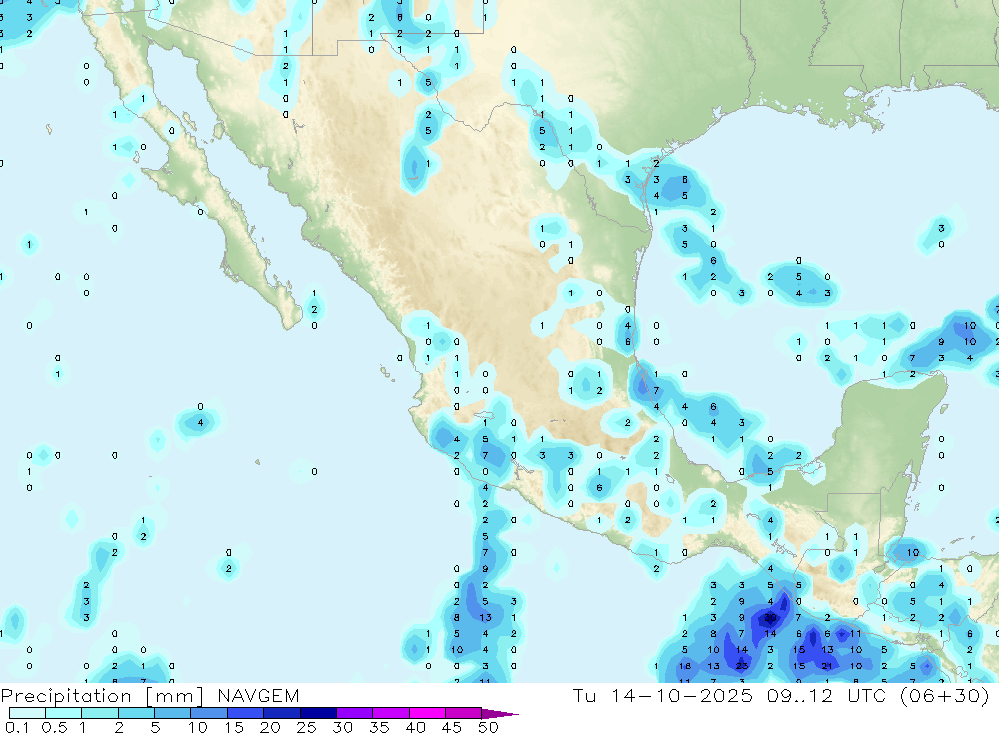Click the '25' legend scale label
The height and width of the screenshot is (733, 1000).
point(307,727)
